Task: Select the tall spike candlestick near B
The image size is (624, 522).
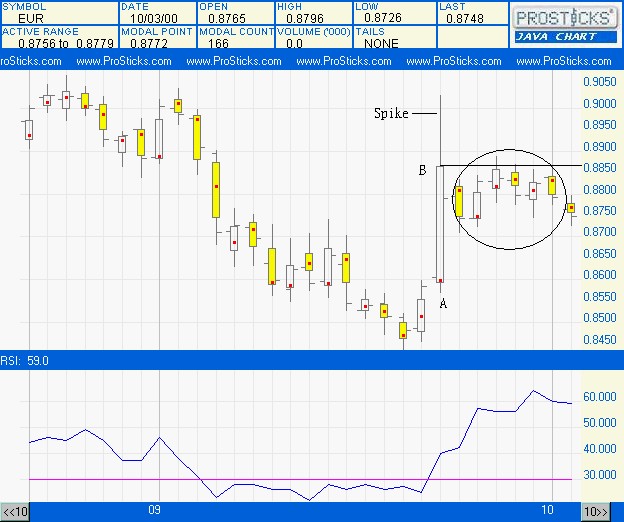Action: (x=440, y=223)
